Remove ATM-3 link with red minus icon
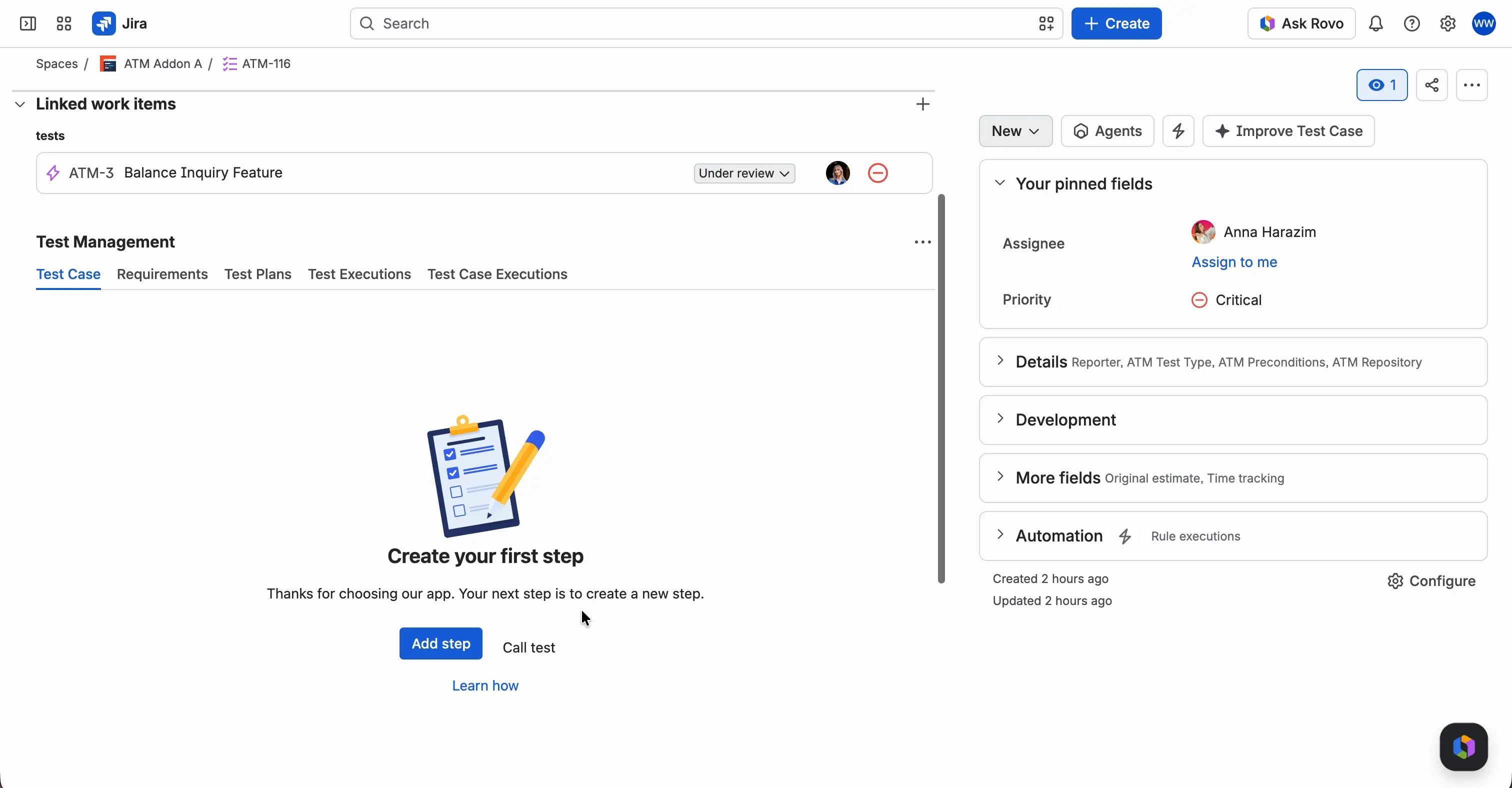The image size is (1512, 788). (877, 173)
